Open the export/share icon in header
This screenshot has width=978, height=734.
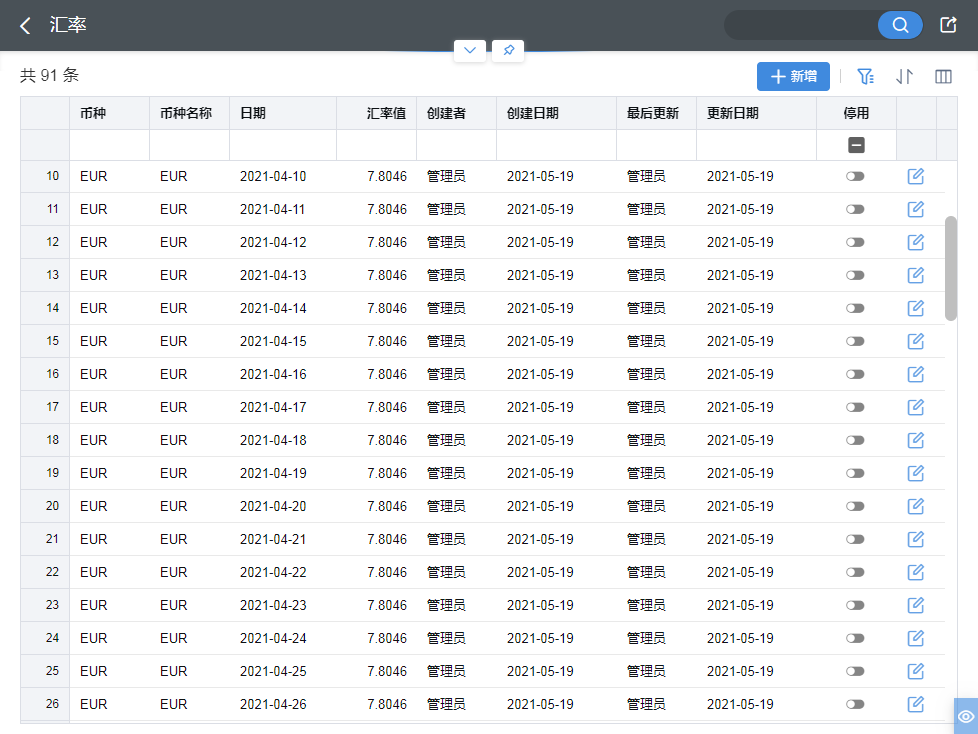(x=948, y=25)
